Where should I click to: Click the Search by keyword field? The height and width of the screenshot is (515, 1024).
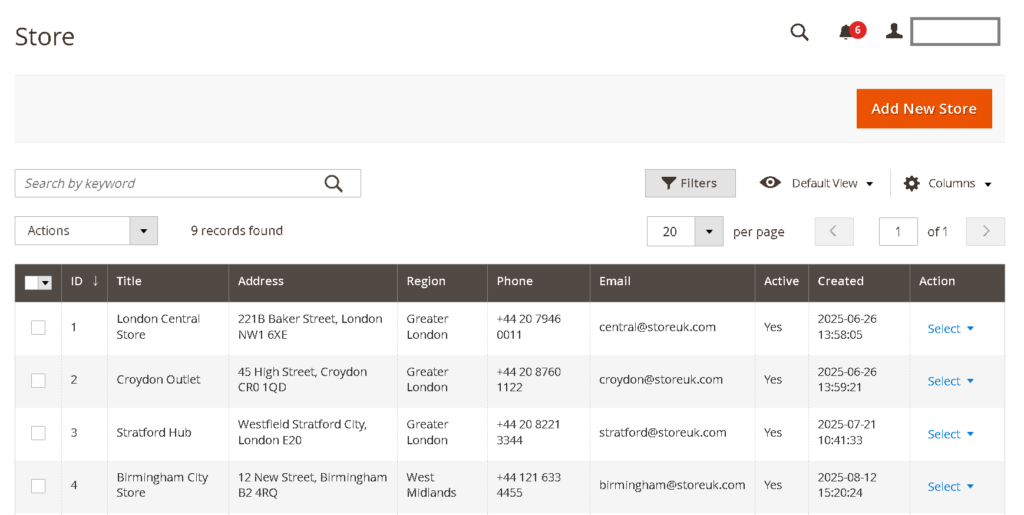pos(170,183)
